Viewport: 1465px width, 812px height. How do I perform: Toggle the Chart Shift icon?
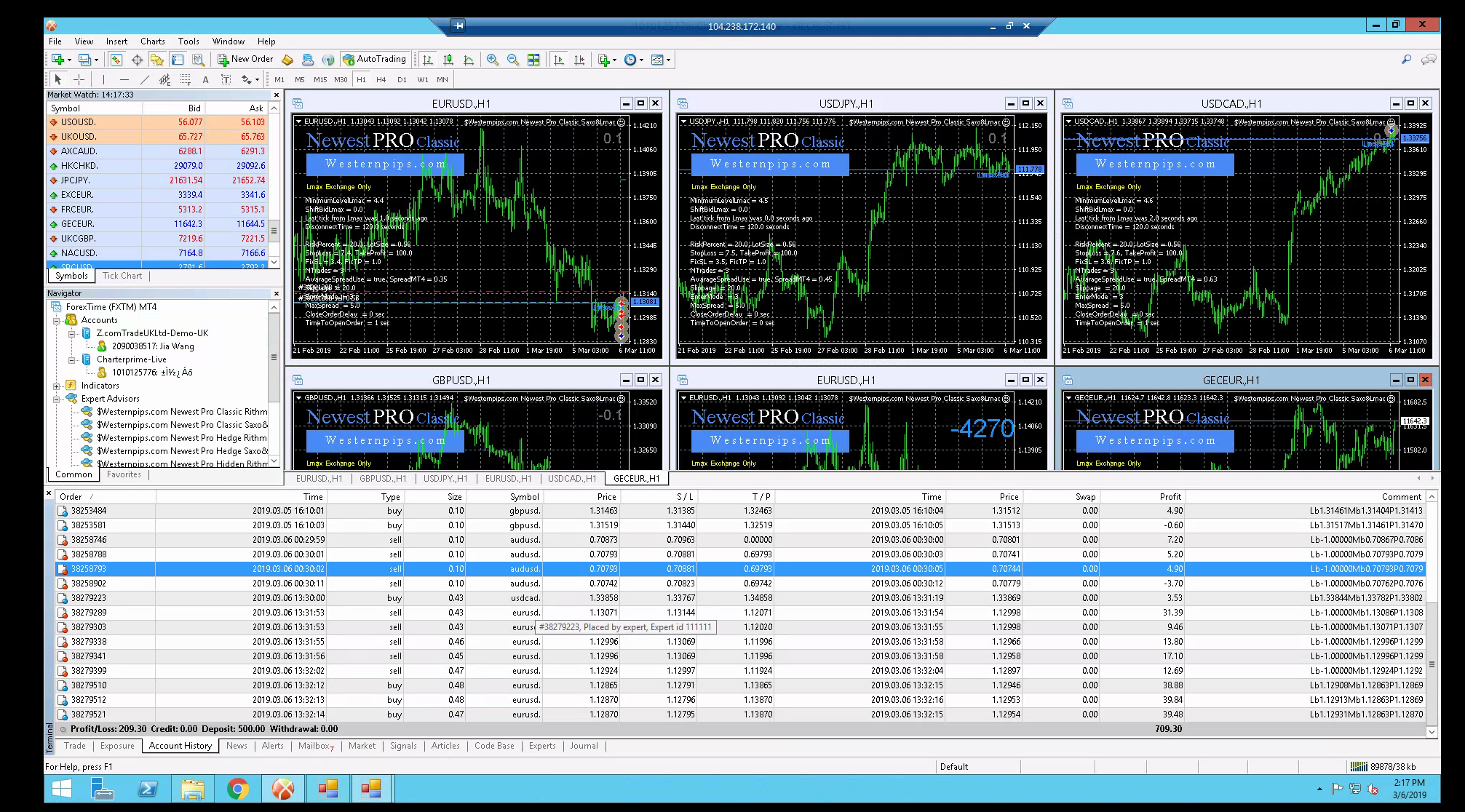click(579, 60)
